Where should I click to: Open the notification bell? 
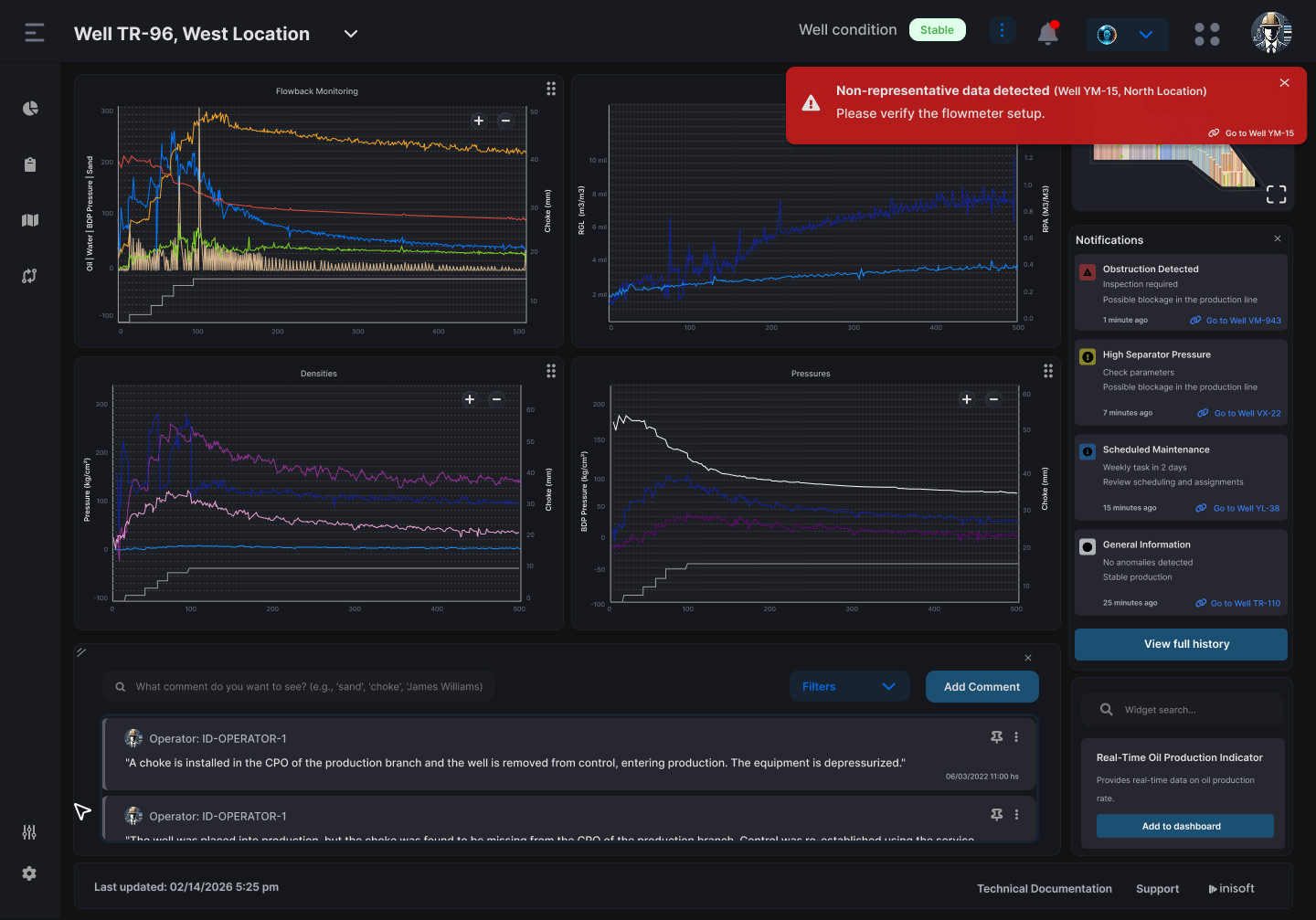coord(1048,34)
